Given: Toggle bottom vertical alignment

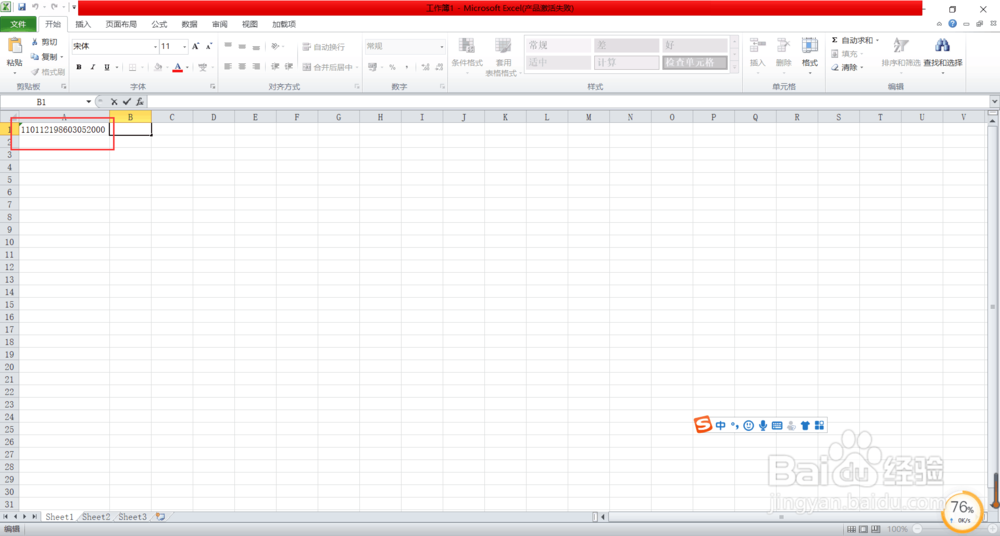Looking at the screenshot, I should pyautogui.click(x=256, y=46).
